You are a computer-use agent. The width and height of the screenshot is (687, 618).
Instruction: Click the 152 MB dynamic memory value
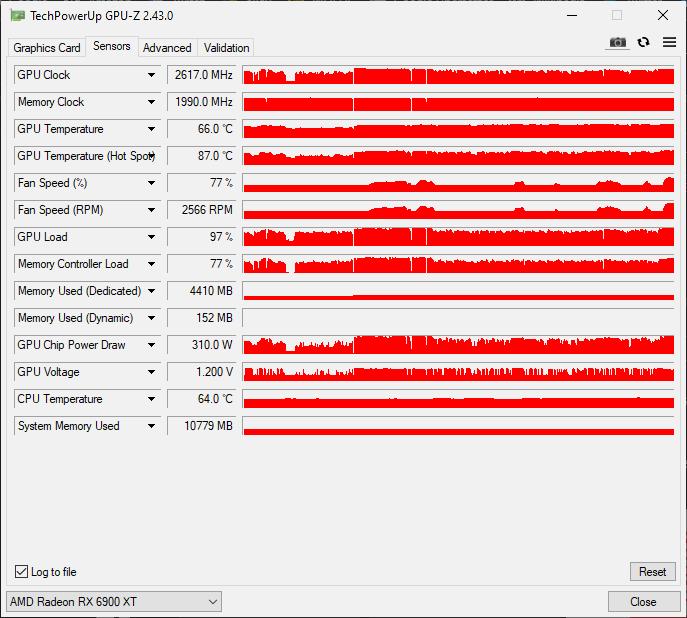[202, 318]
